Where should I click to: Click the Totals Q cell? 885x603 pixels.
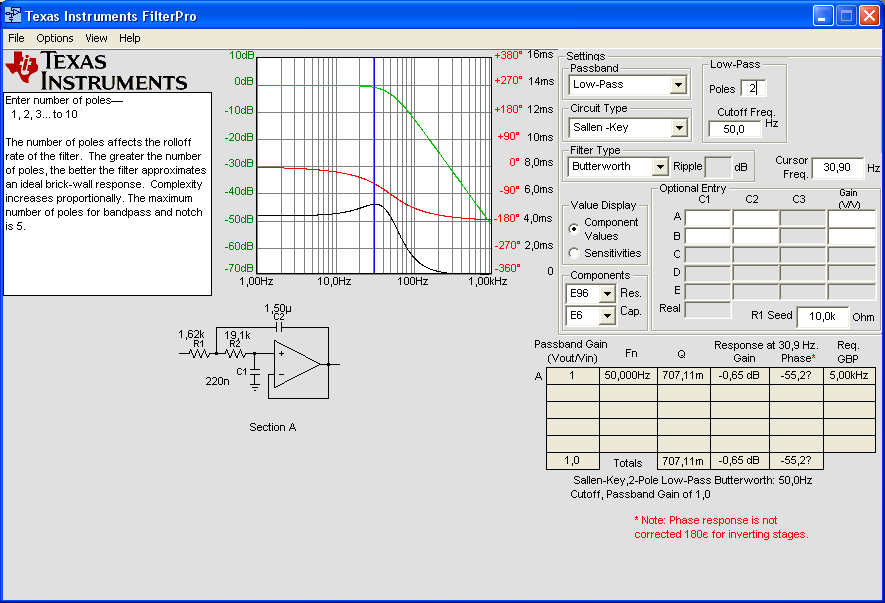point(684,461)
